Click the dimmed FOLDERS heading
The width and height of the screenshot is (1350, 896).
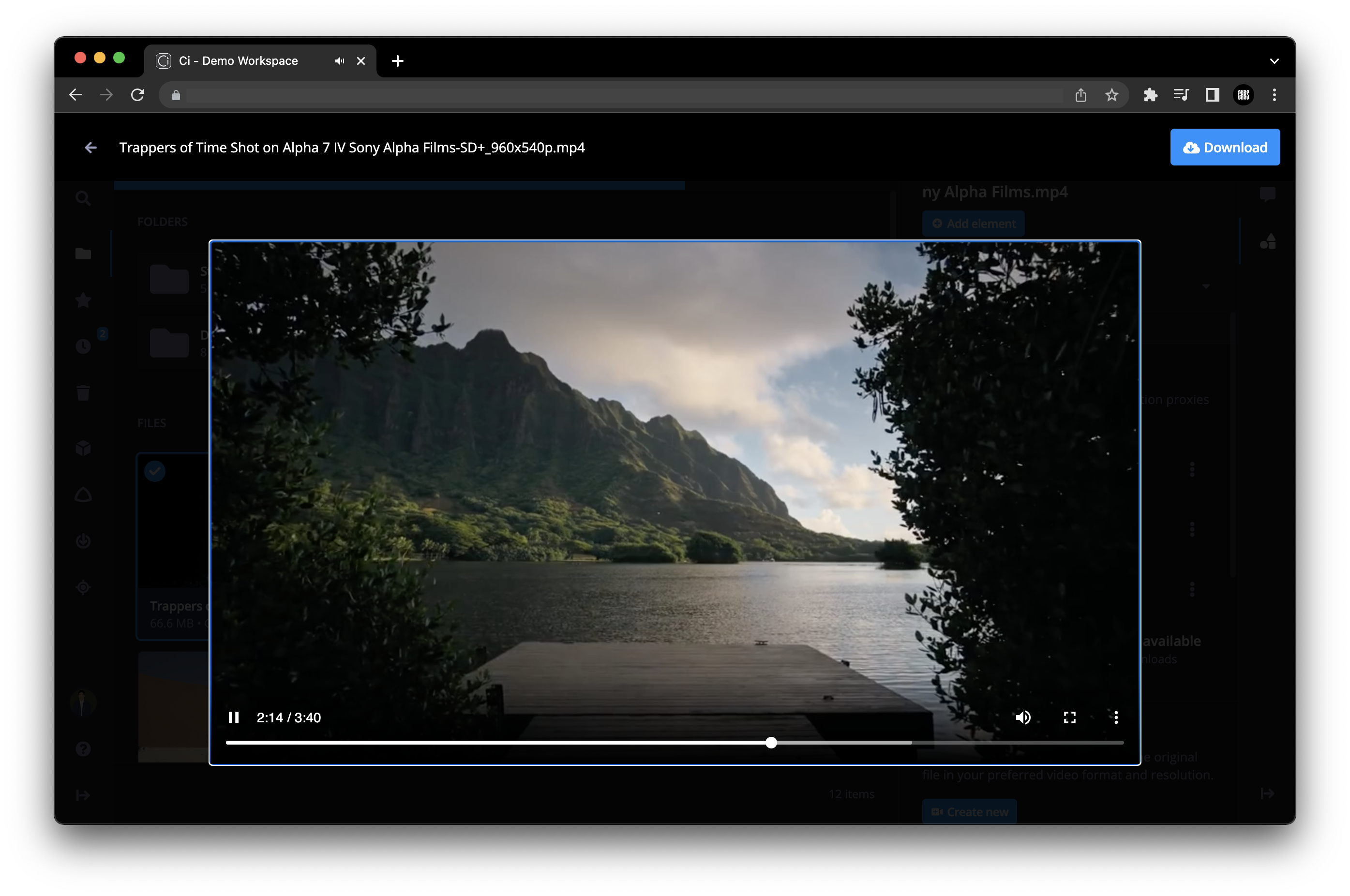162,222
